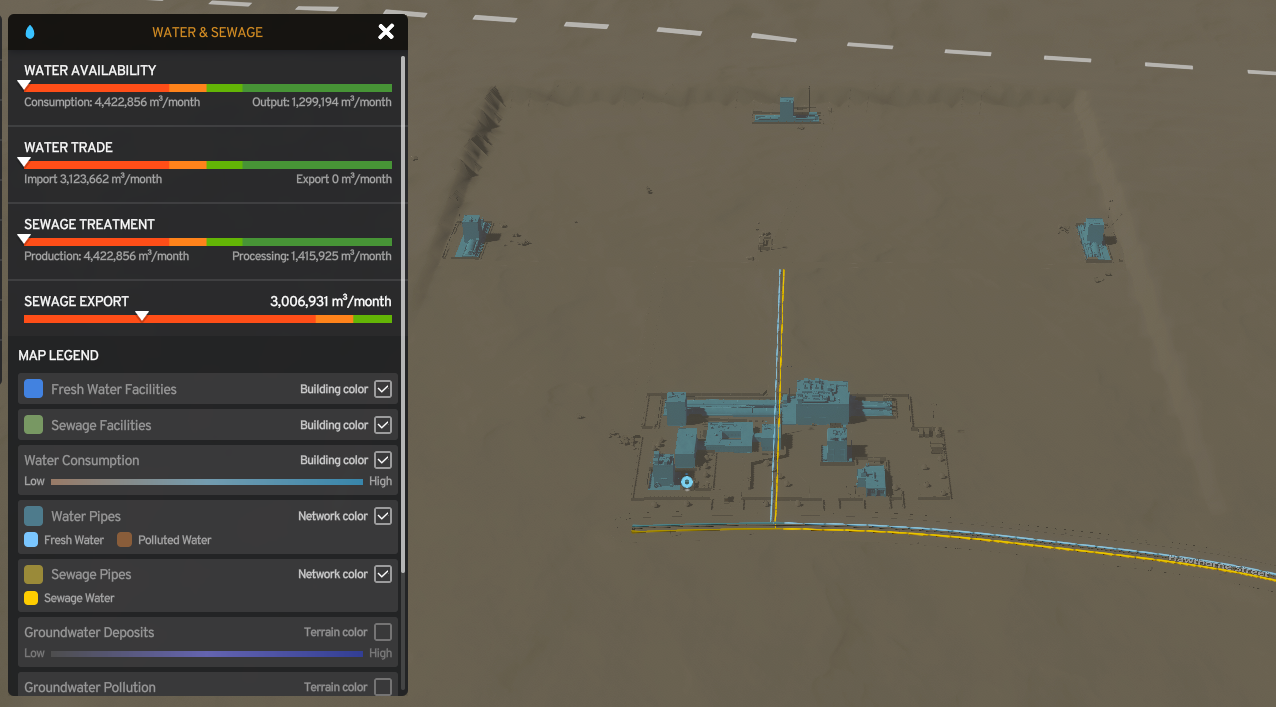Viewport: 1276px width, 707px height.
Task: Uncheck the Water Pipes network color checkbox
Action: pyautogui.click(x=383, y=515)
